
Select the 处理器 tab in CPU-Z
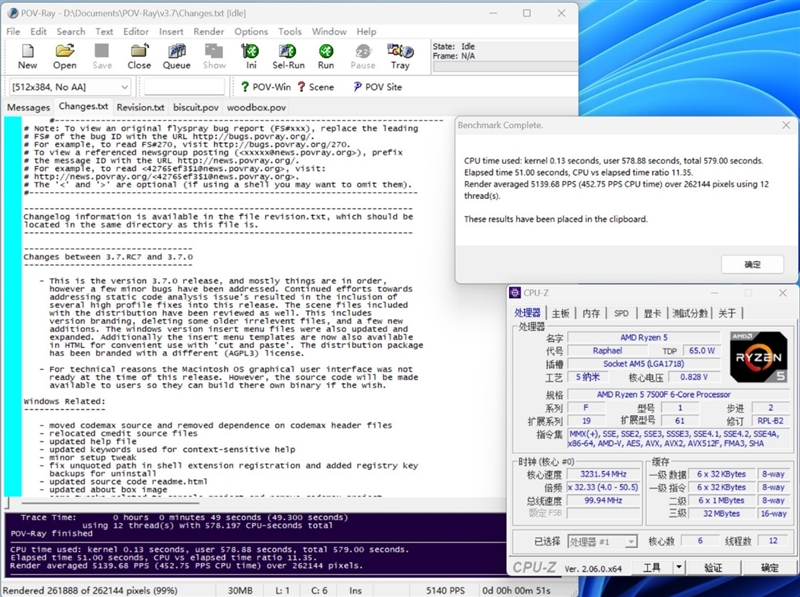point(528,313)
